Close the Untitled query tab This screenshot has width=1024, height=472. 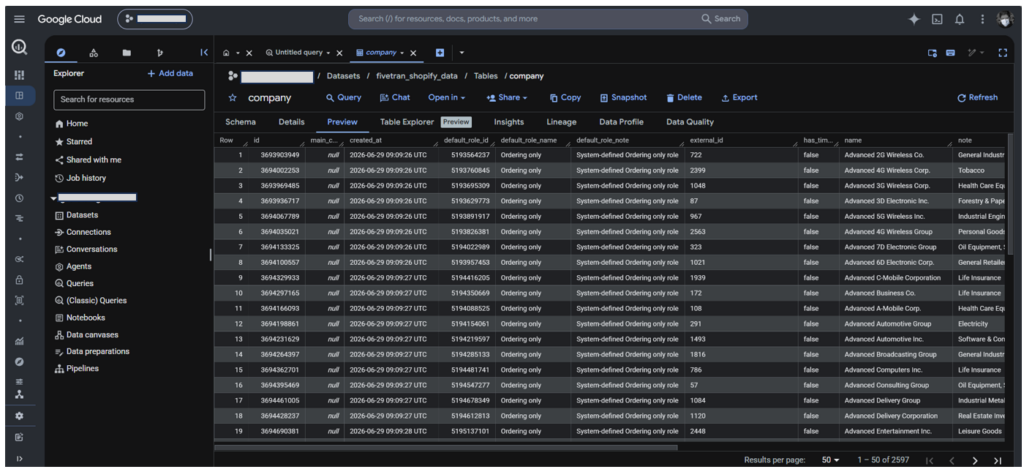coord(340,53)
